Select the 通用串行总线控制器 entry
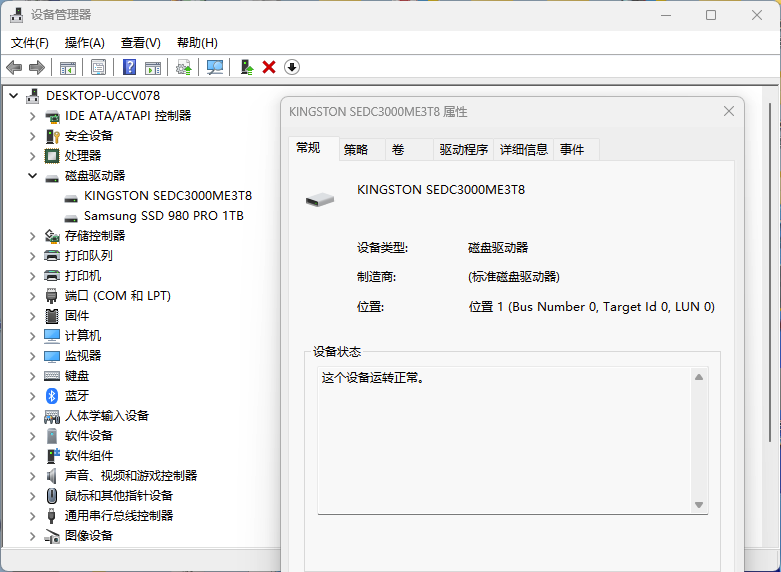 (119, 516)
